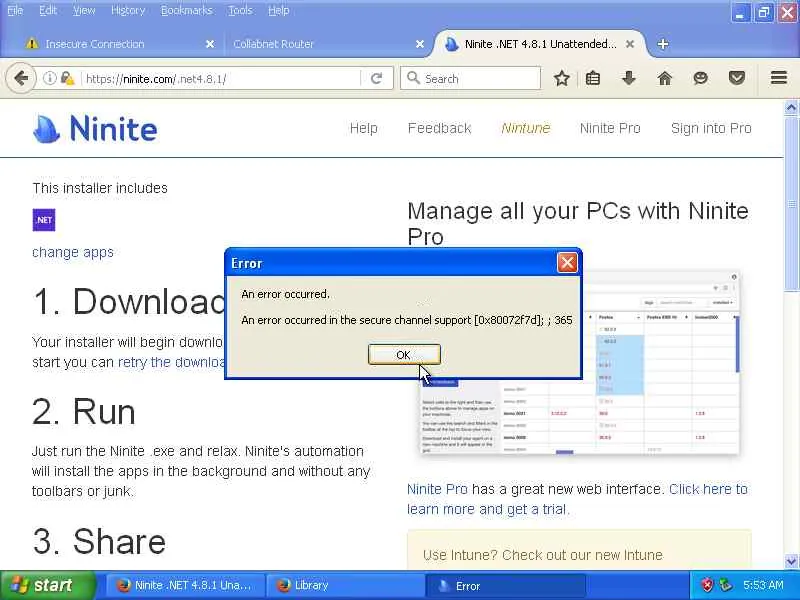Click OK in the Error dialog

pyautogui.click(x=404, y=355)
